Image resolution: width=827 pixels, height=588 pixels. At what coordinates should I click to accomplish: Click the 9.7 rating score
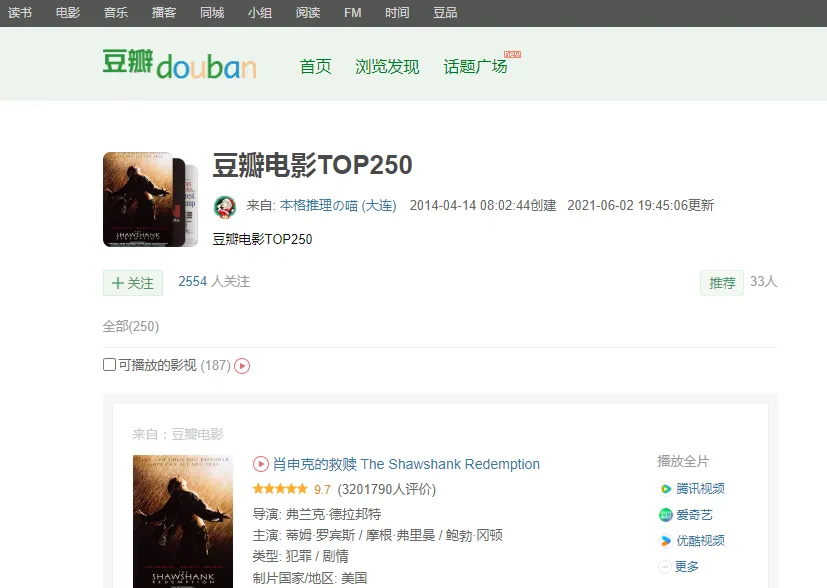[x=322, y=489]
